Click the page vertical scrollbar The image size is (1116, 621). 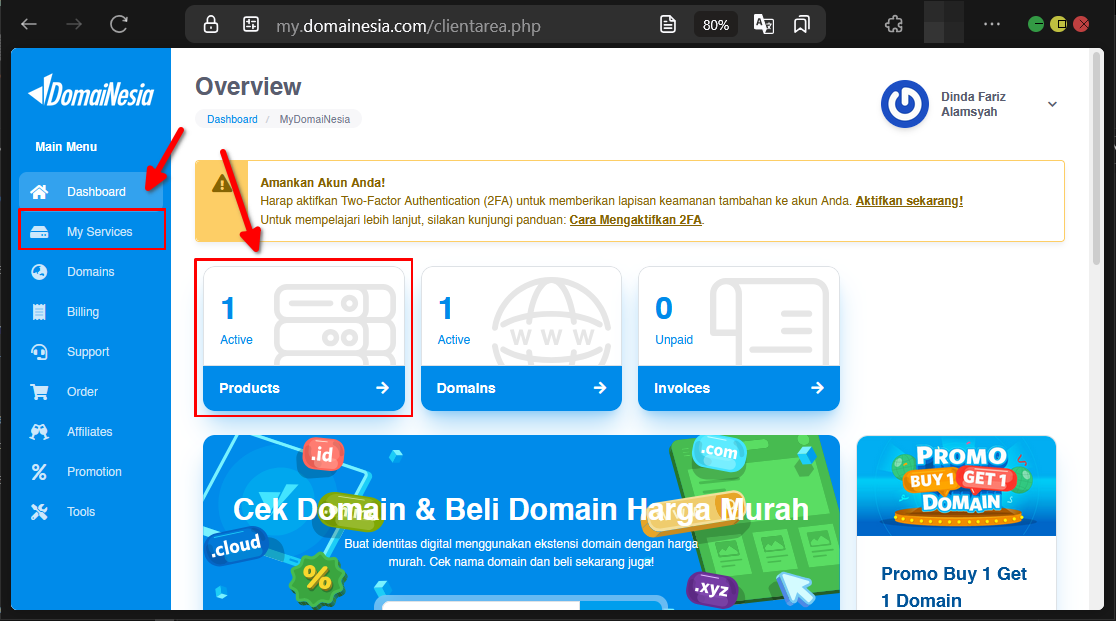[1097, 160]
